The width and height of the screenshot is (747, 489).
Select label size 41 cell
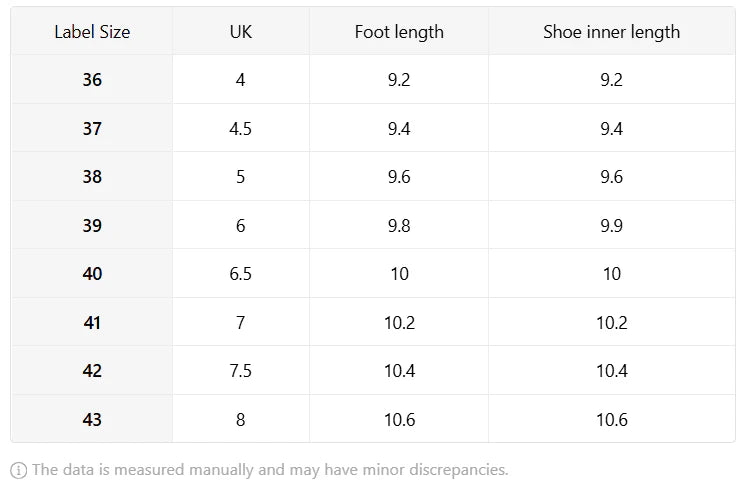point(92,323)
